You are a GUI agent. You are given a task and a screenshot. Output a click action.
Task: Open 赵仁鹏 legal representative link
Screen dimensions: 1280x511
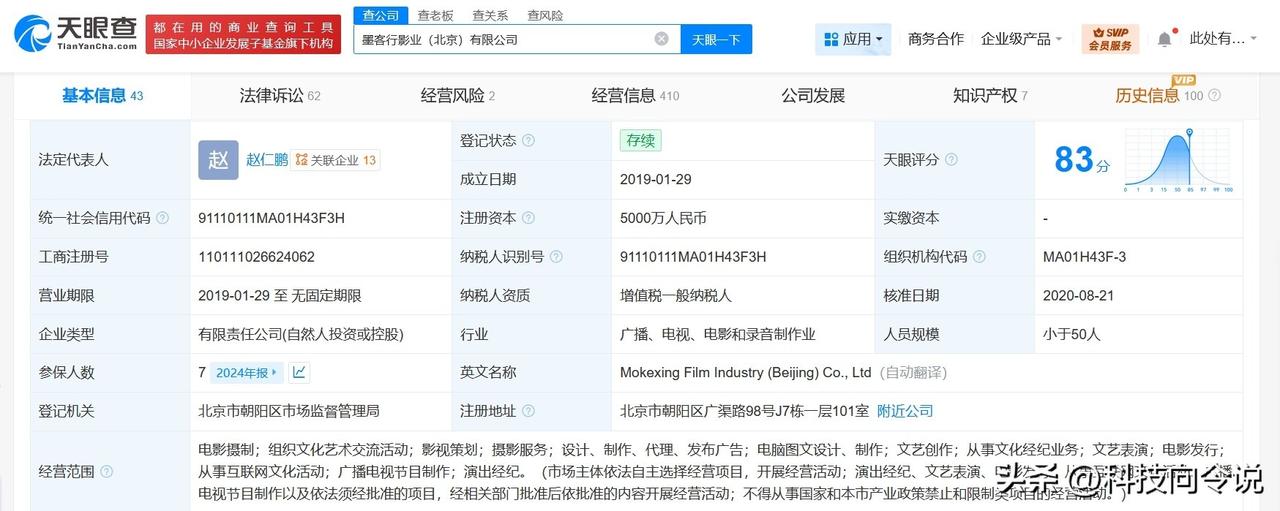pyautogui.click(x=266, y=160)
